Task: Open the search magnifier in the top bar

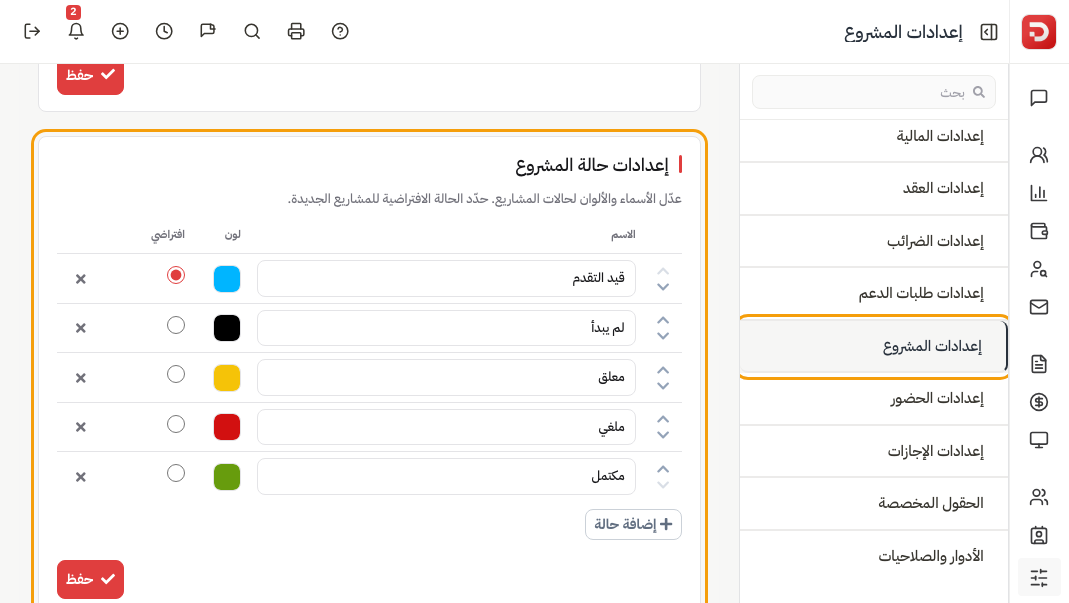Action: point(252,31)
